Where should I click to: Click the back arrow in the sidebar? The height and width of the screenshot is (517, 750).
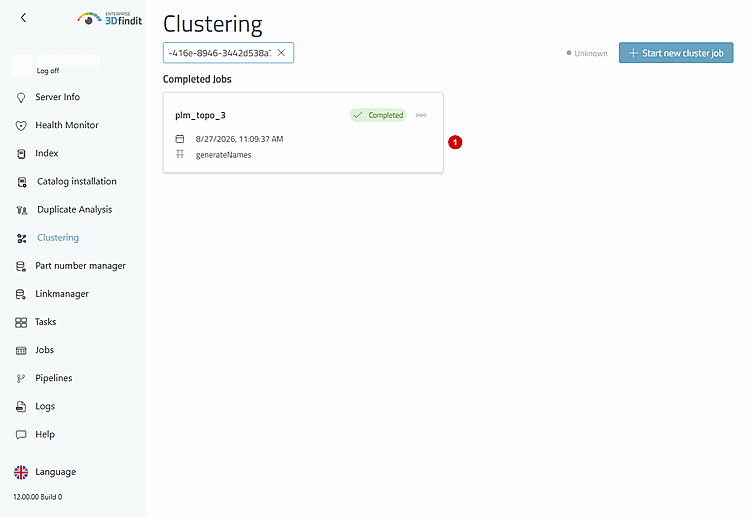[x=23, y=18]
